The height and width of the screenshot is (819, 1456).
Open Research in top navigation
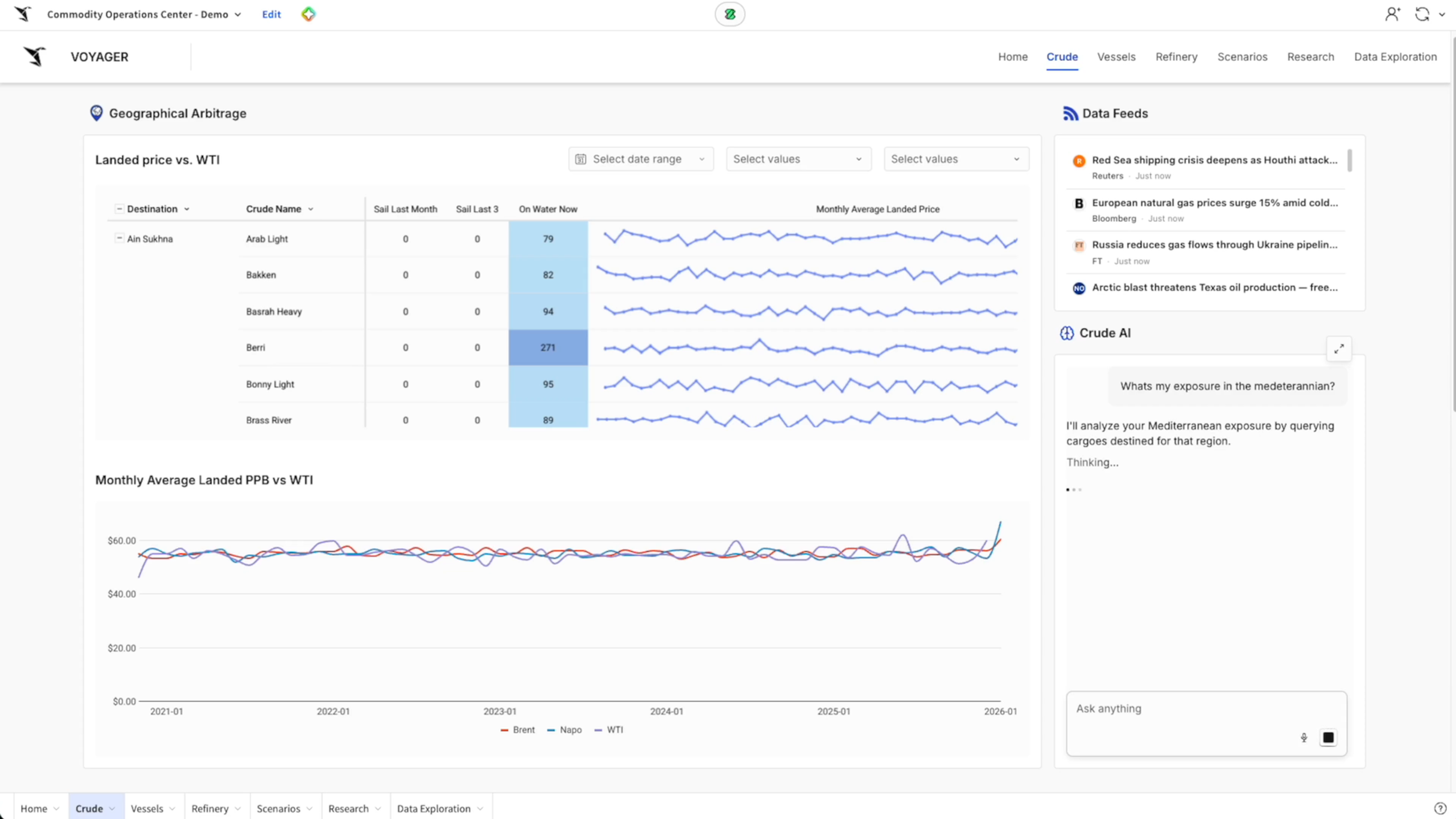[x=1310, y=57]
